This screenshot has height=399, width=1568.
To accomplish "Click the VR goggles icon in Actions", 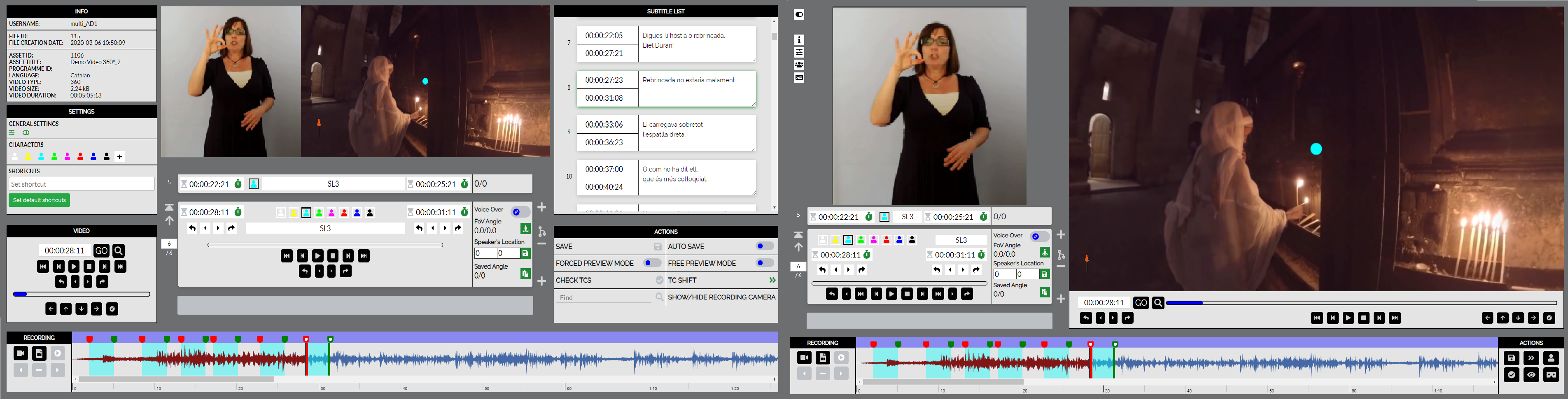I will point(1551,375).
